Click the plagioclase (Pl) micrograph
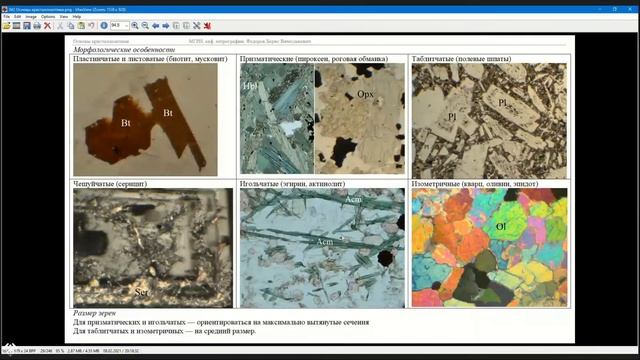Viewport: 640px width, 360px height. [x=489, y=120]
